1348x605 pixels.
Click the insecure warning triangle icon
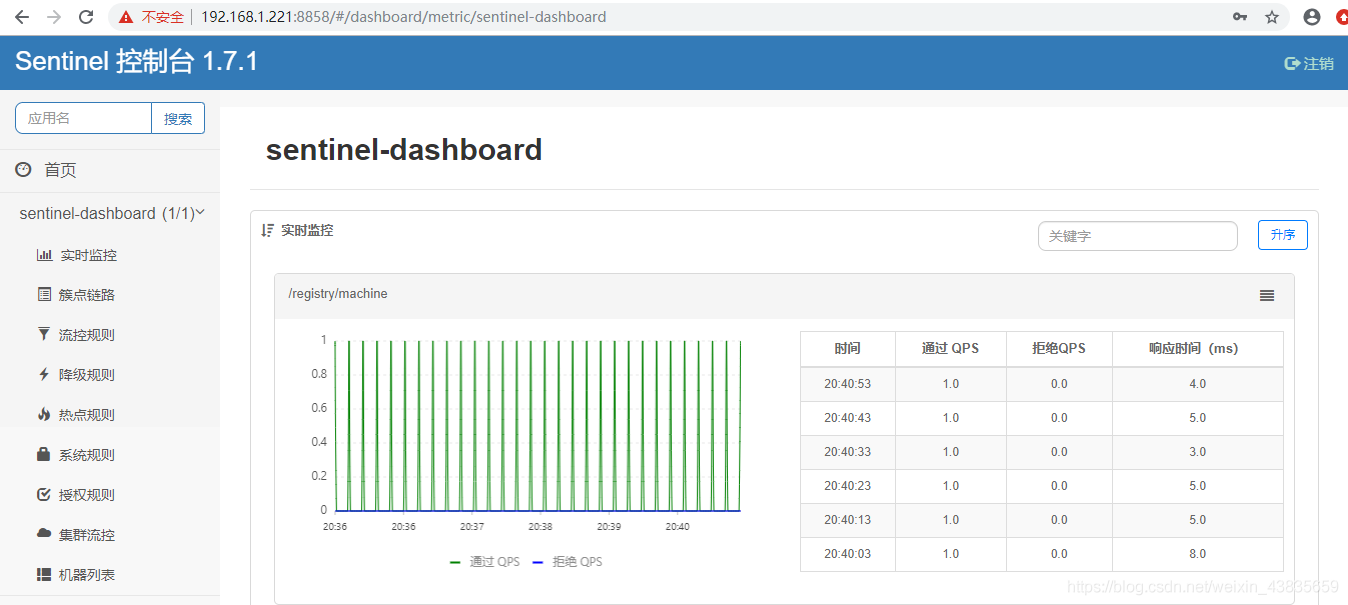coord(126,17)
